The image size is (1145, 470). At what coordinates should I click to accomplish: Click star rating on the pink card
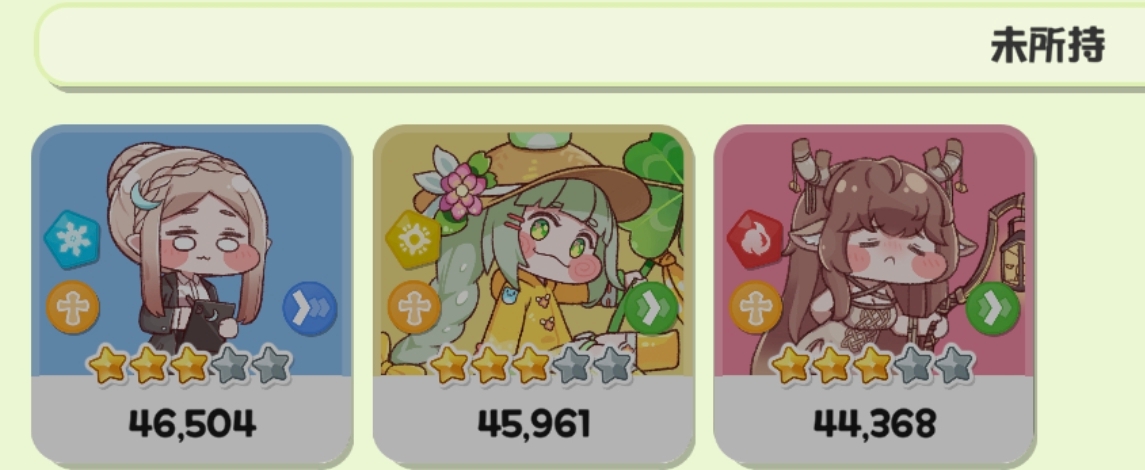pyautogui.click(x=872, y=365)
